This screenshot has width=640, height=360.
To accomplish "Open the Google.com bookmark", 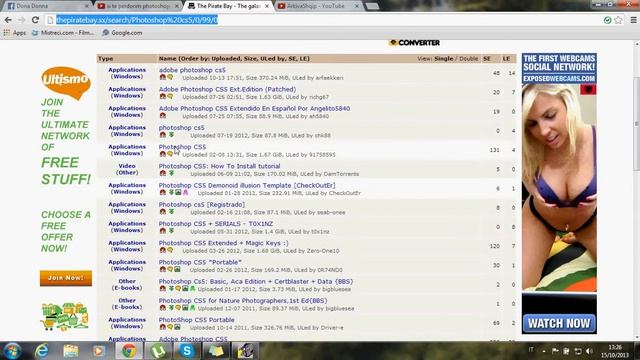I will (122, 33).
